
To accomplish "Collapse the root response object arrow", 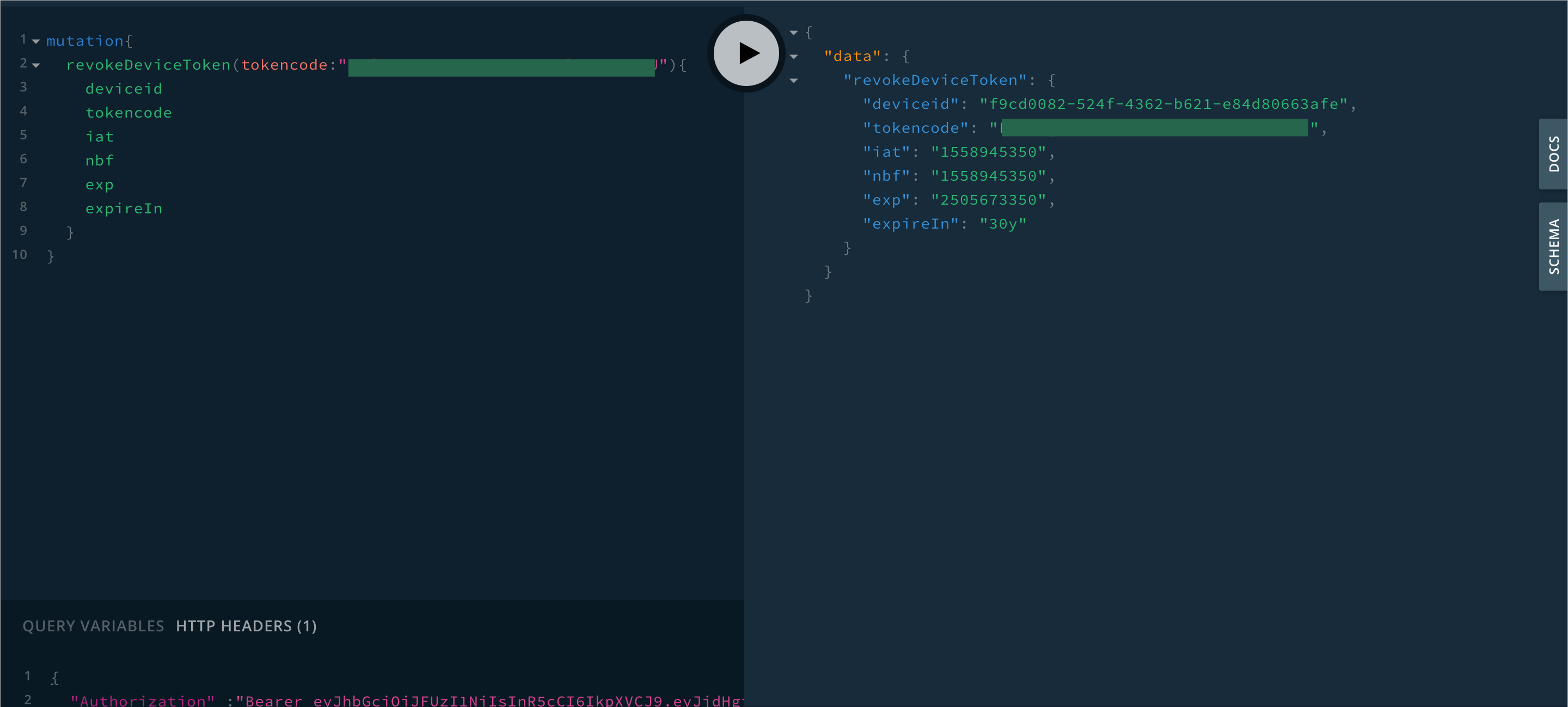I will [794, 33].
